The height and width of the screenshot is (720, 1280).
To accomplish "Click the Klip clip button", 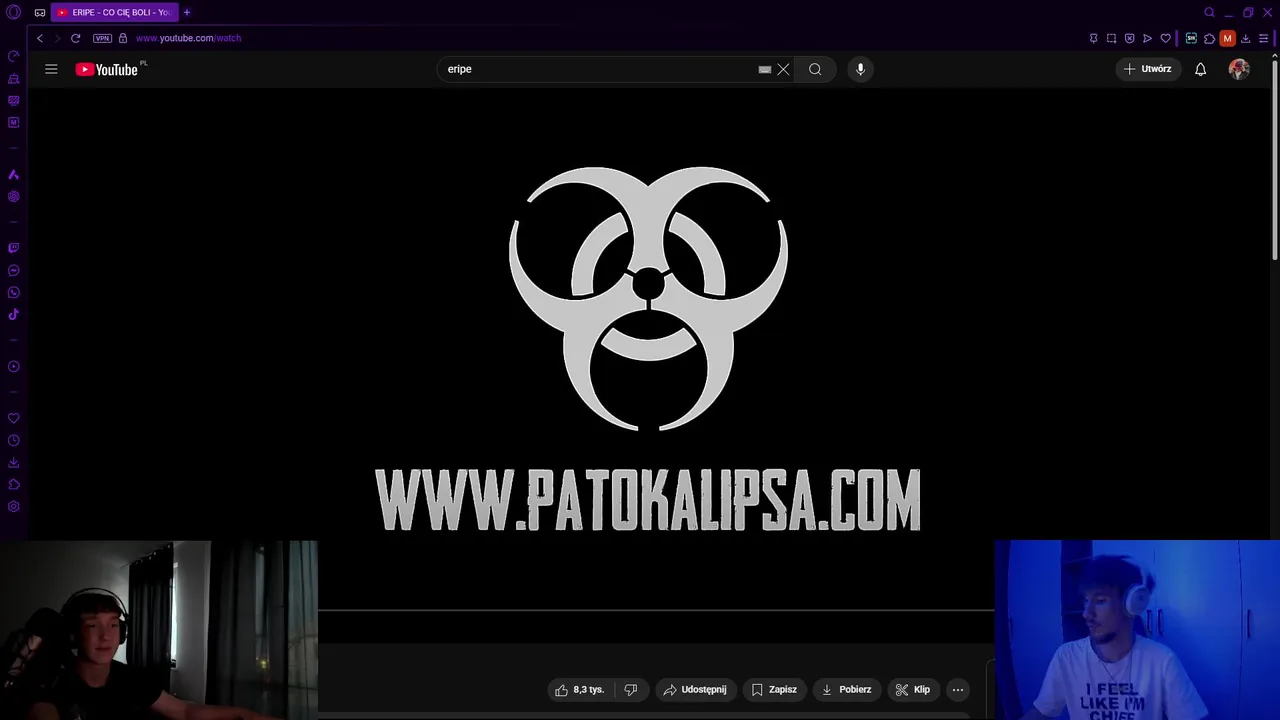I will tap(912, 689).
